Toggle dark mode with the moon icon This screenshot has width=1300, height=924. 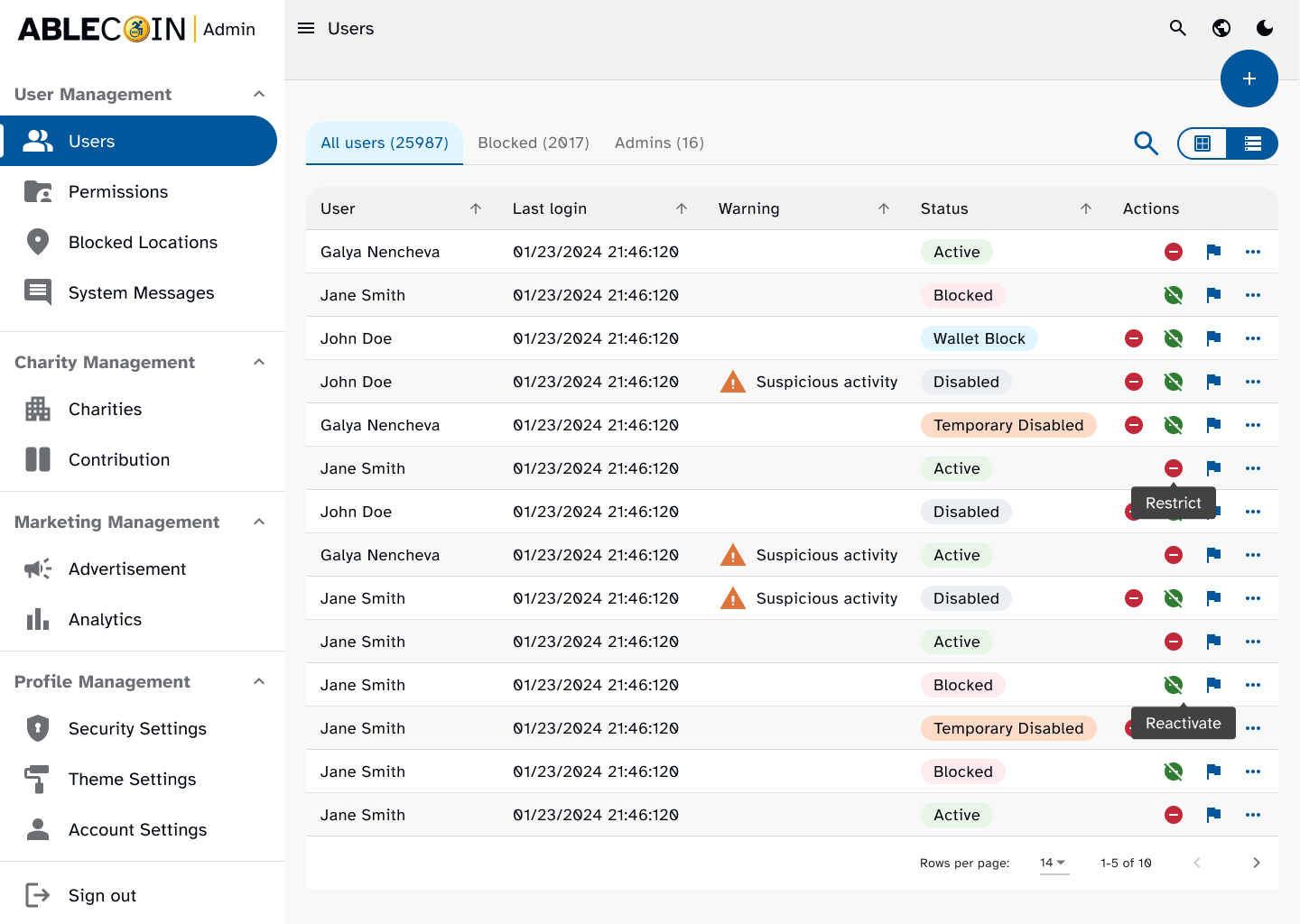click(x=1264, y=28)
